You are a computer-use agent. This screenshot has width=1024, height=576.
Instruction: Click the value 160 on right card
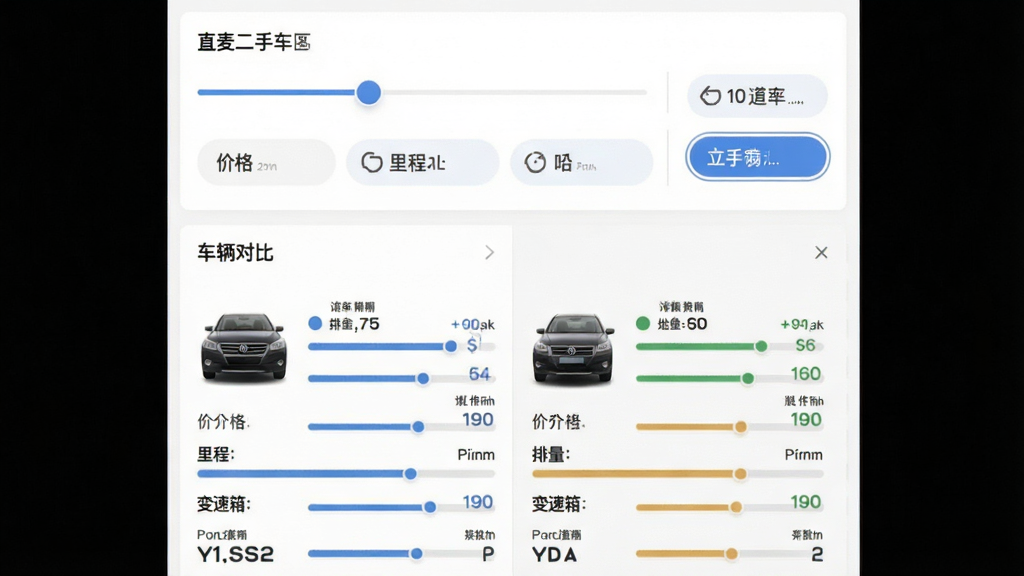click(x=806, y=374)
